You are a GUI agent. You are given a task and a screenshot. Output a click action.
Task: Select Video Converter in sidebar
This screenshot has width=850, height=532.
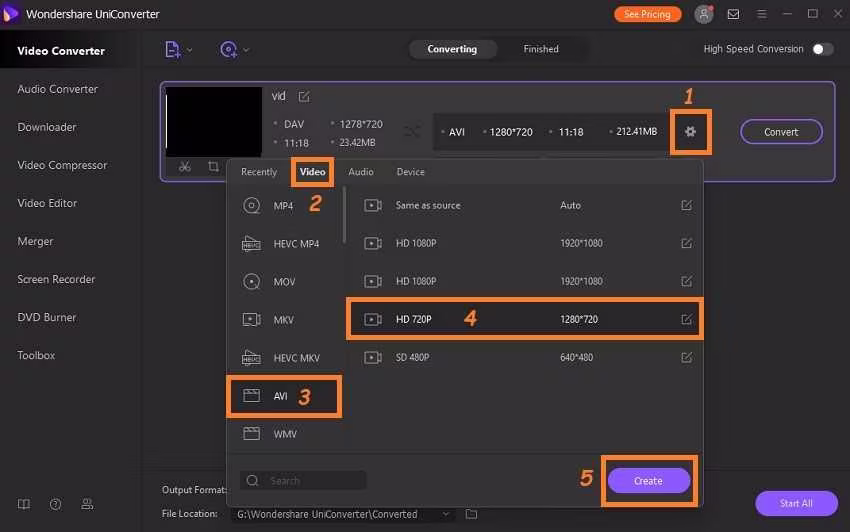coord(61,51)
